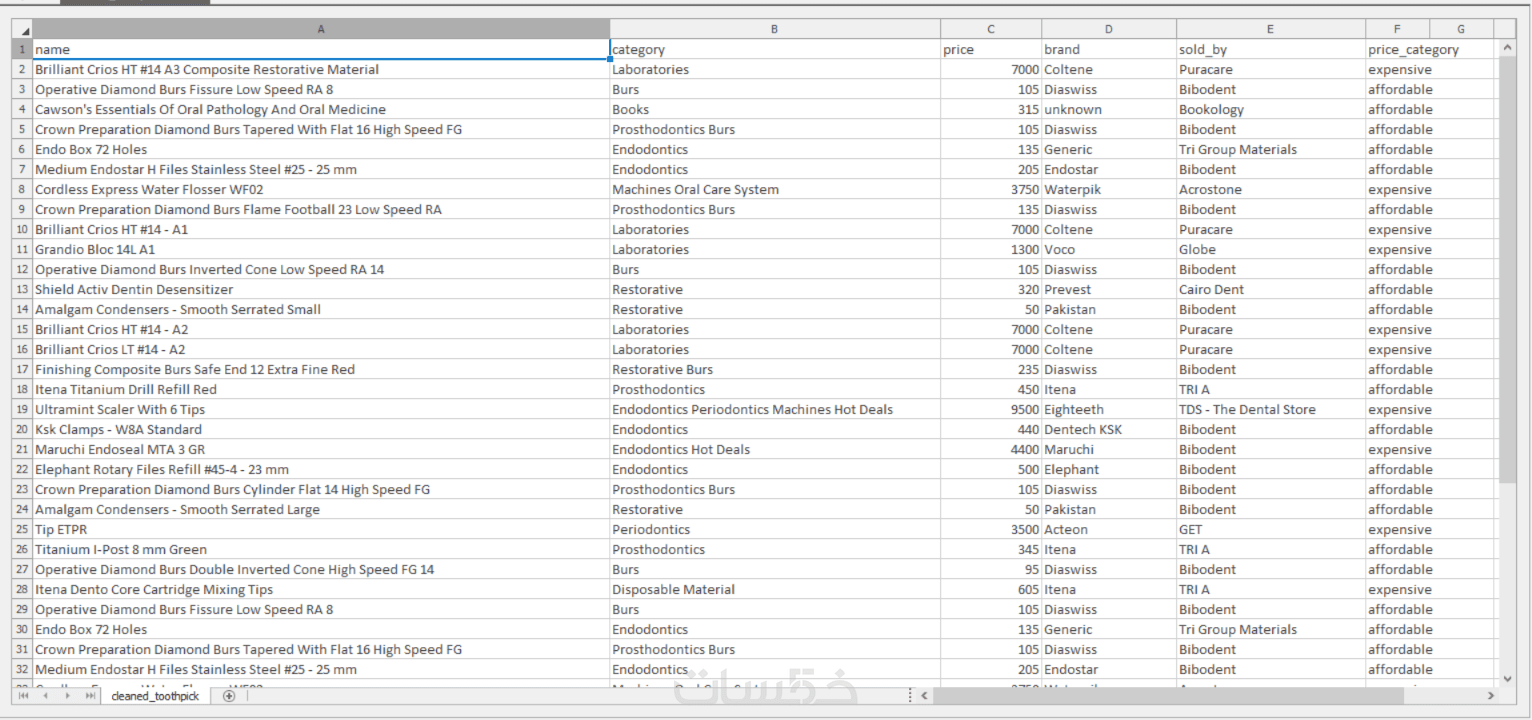The width and height of the screenshot is (1532, 720).
Task: Select price cell 4400
Action: click(x=991, y=449)
